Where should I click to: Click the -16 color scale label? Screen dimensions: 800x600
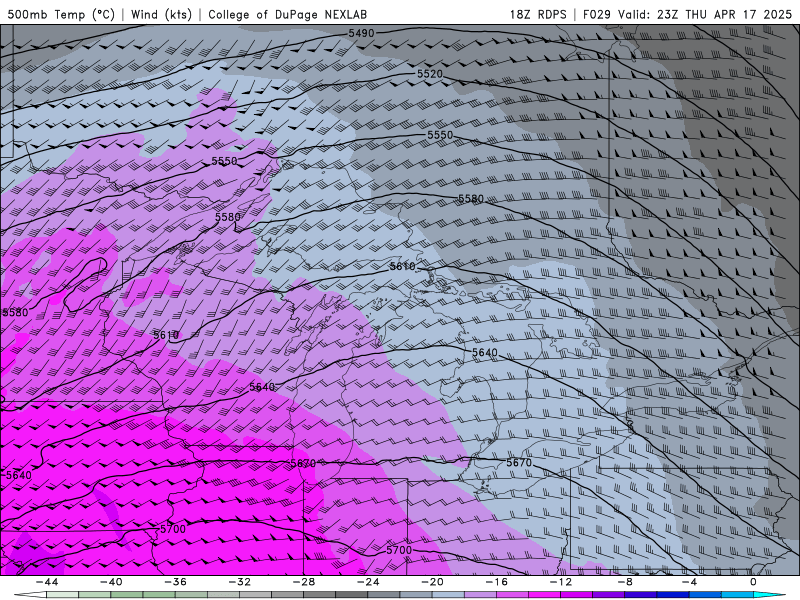pyautogui.click(x=496, y=582)
